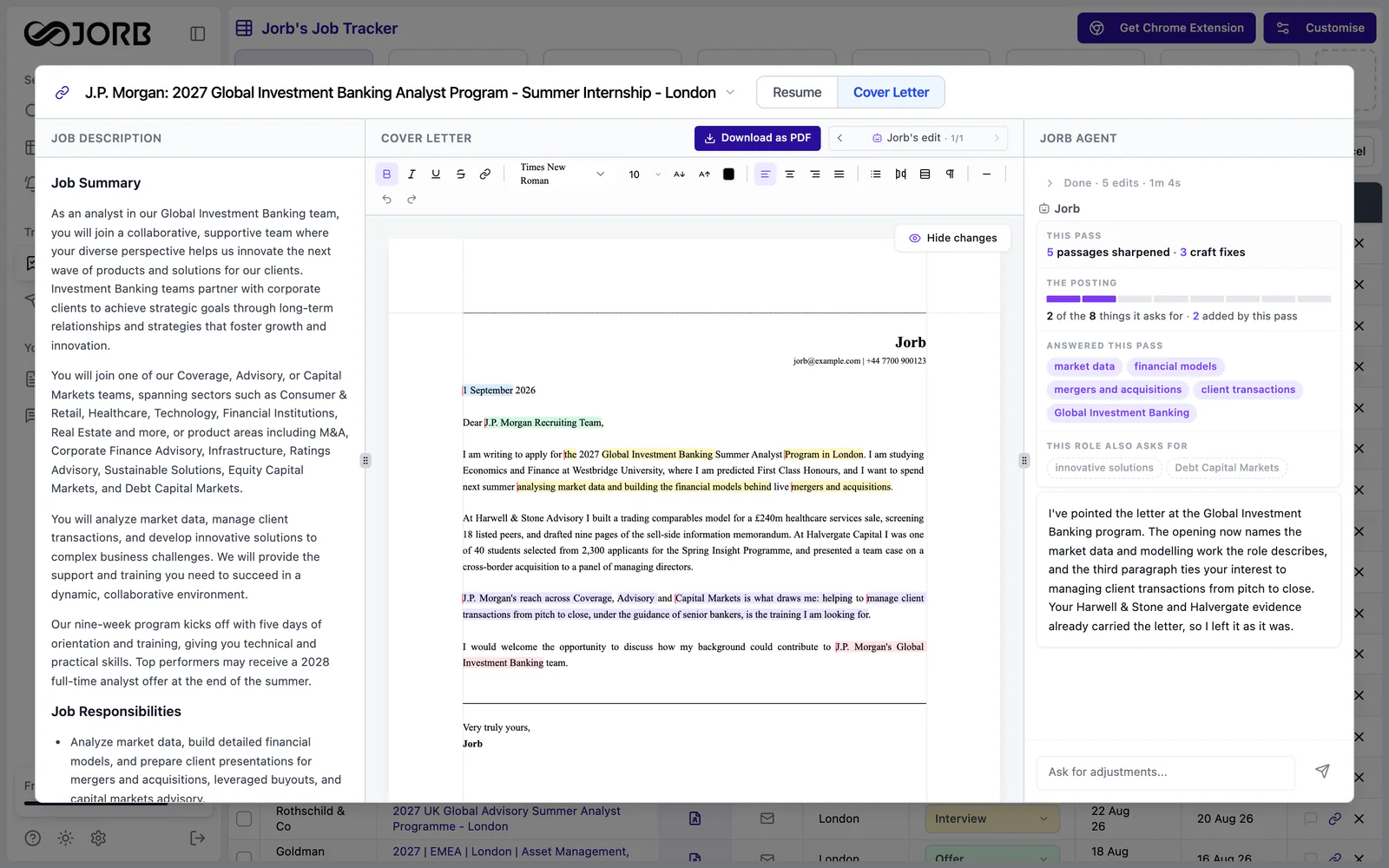Apply underline formatting

click(x=436, y=174)
